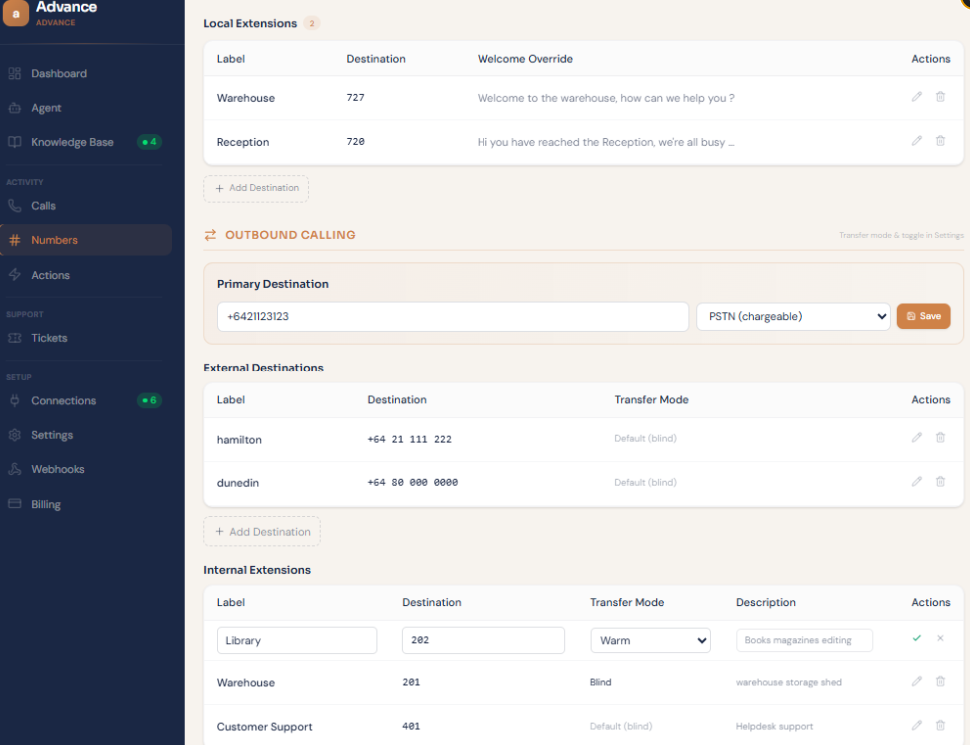970x745 pixels.
Task: Edit the Warehouse internal extension 201
Action: tap(917, 681)
